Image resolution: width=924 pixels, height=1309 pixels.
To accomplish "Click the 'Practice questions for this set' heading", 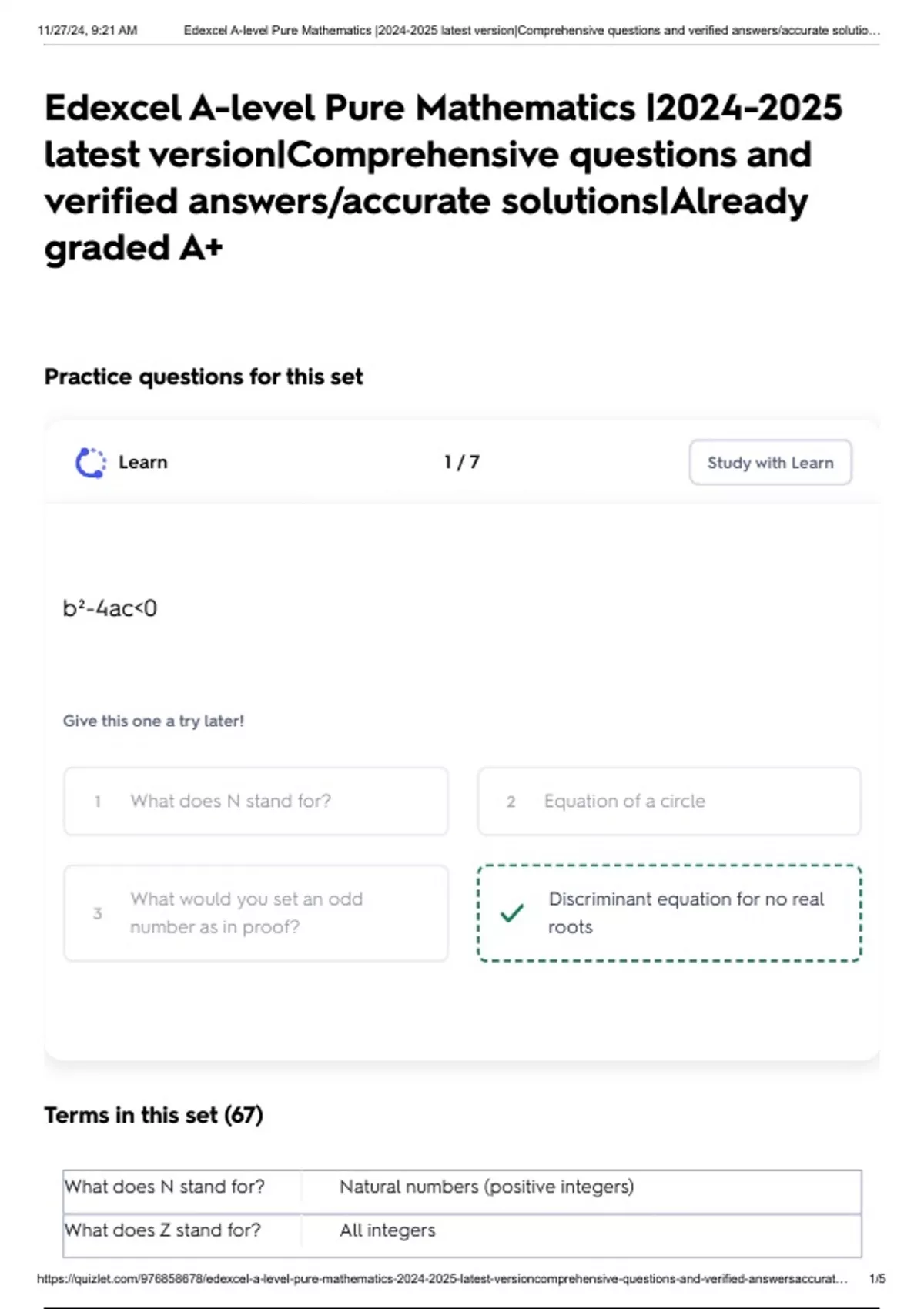I will pos(203,377).
